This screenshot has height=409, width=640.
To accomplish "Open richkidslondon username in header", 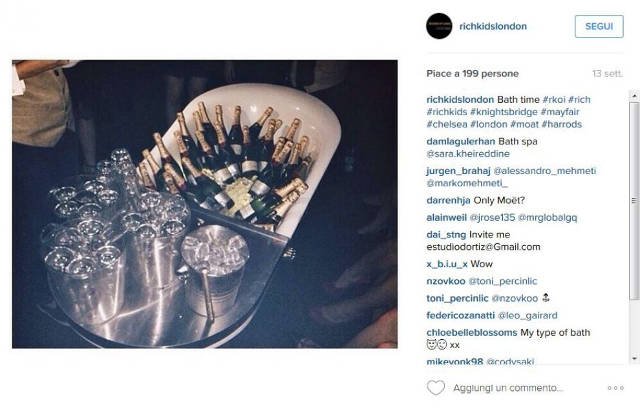I will (493, 26).
